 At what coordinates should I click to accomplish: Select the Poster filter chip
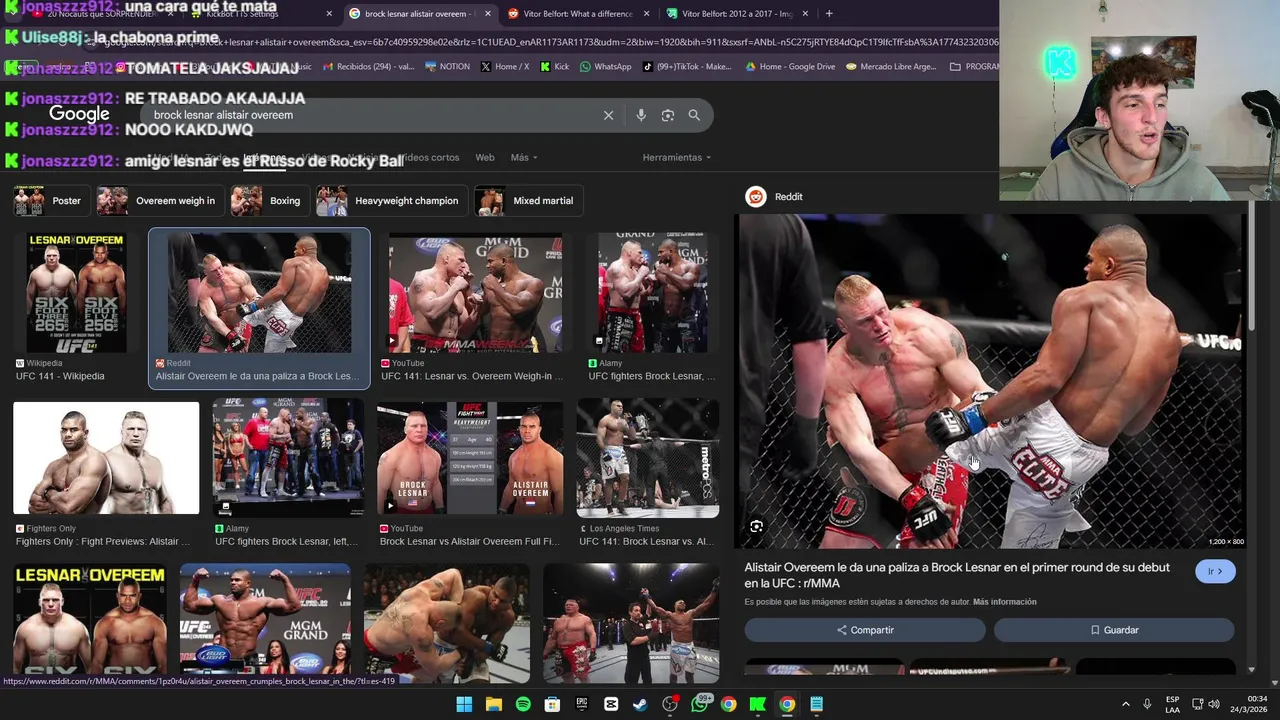click(x=50, y=201)
